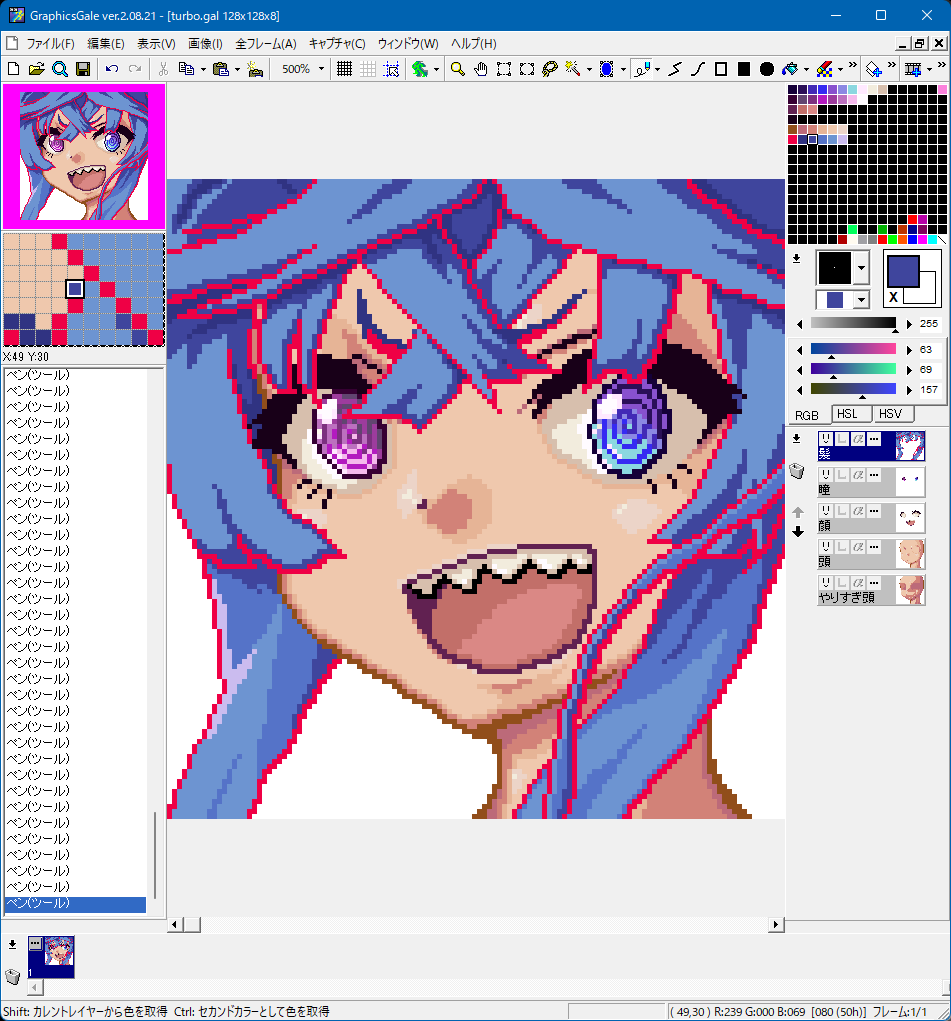Open properties button of 顔 layer

coord(874,511)
